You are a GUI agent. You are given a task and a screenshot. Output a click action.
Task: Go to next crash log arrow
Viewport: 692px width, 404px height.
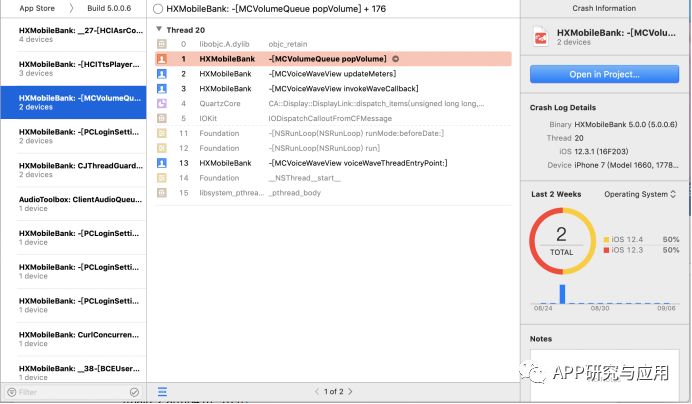350,392
